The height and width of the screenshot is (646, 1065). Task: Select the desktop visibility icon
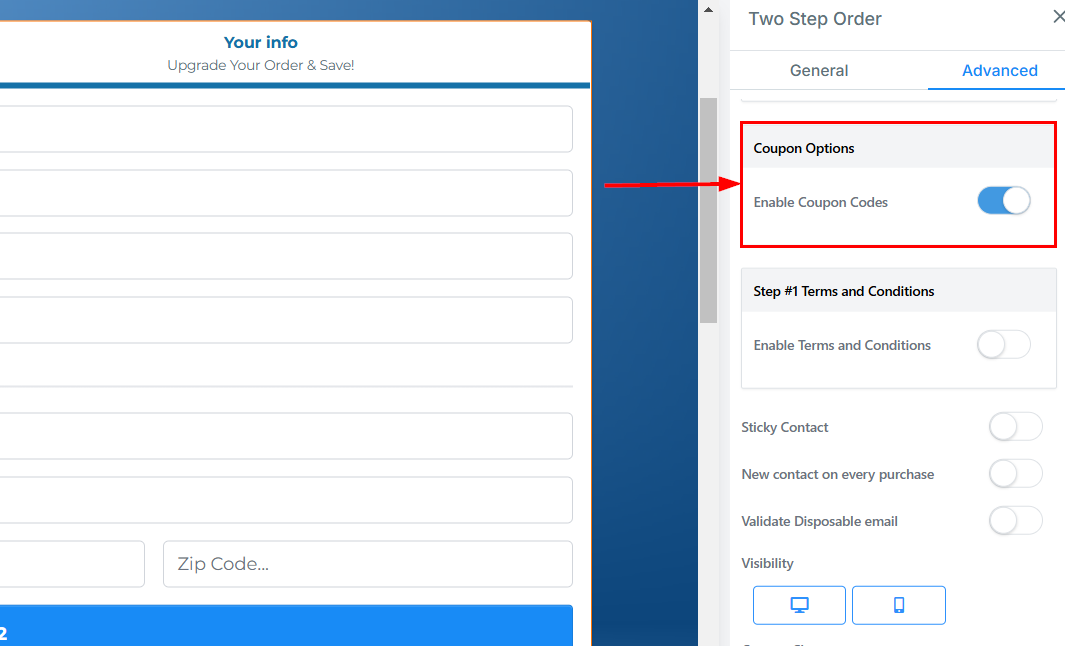(799, 605)
